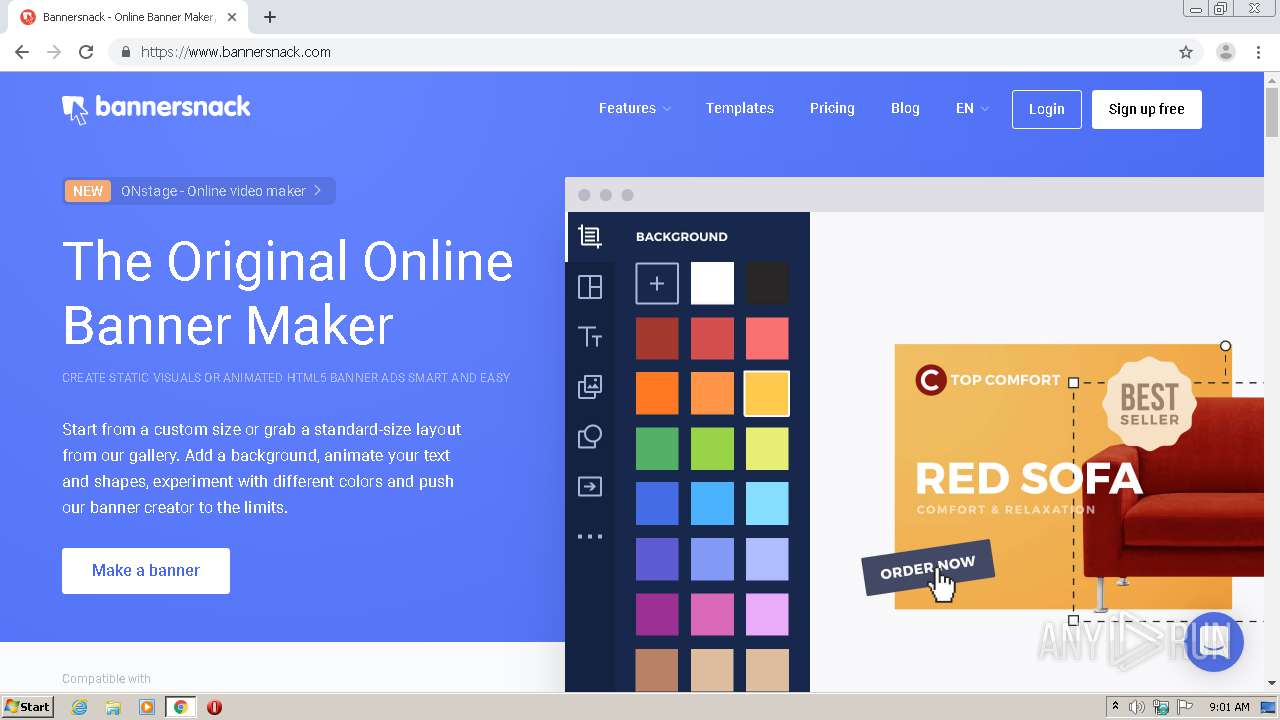Close the Bannersnack browser tab
This screenshot has width=1280, height=720.
(232, 17)
